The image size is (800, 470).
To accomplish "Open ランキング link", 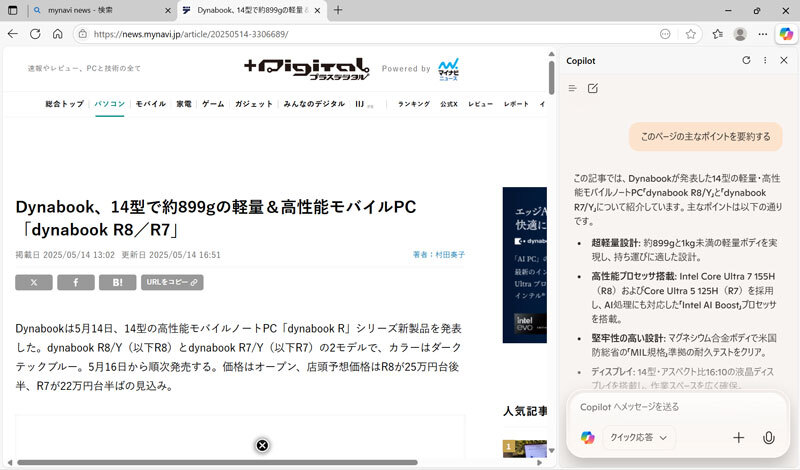I will pos(414,104).
